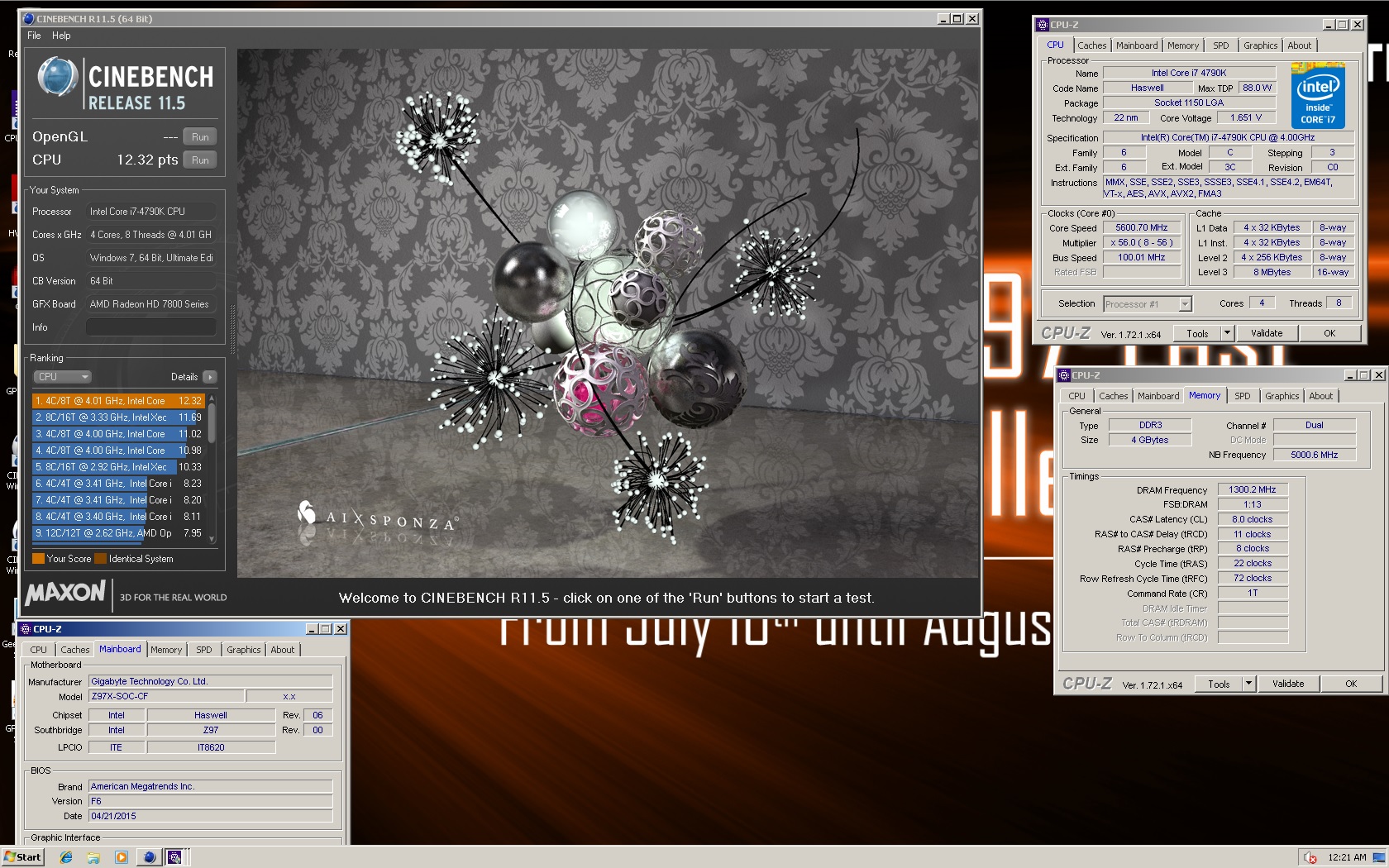1389x868 pixels.
Task: Open SPD tab in top-right CPU-Z window
Action: (1221, 45)
